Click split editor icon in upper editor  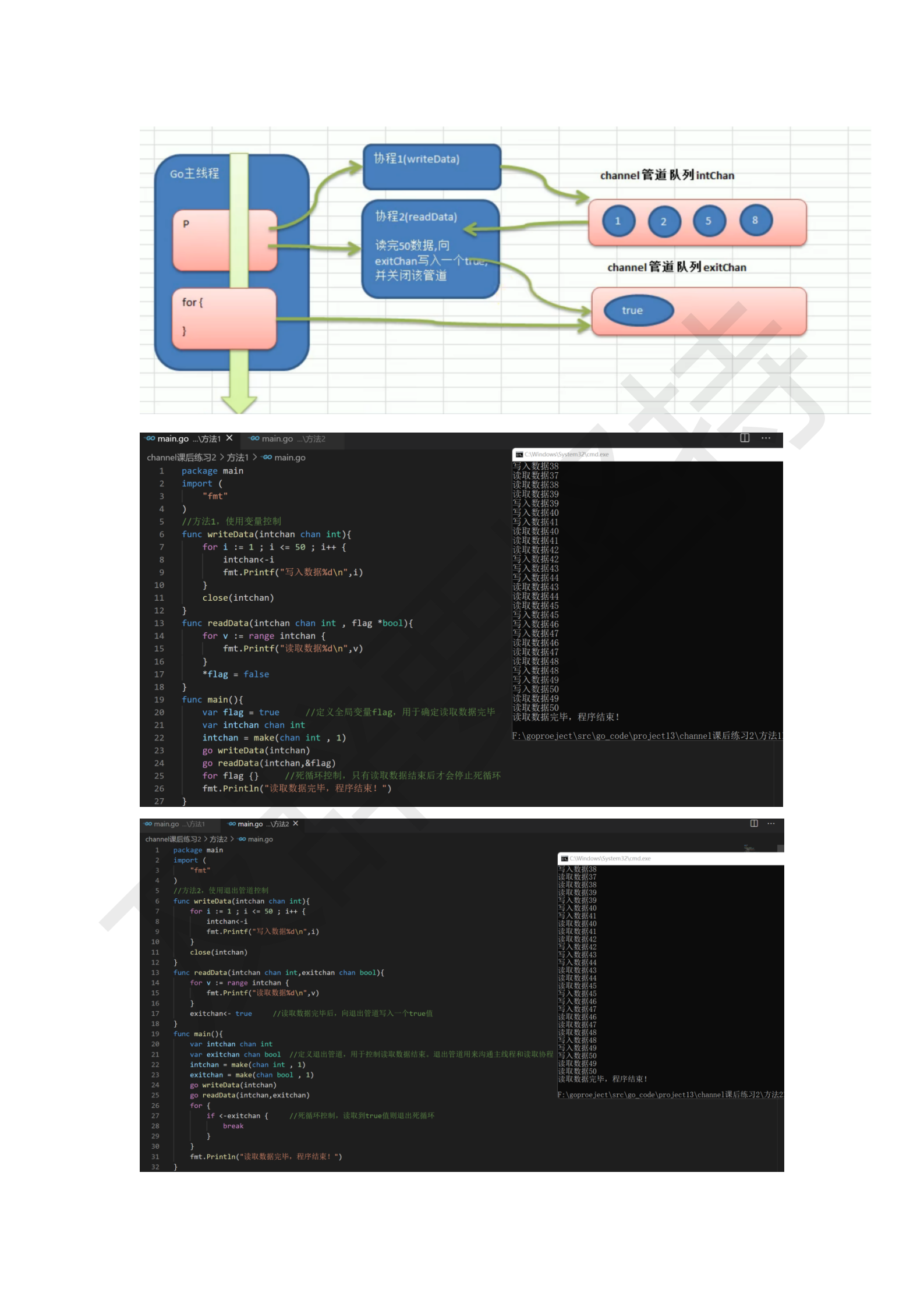[744, 438]
